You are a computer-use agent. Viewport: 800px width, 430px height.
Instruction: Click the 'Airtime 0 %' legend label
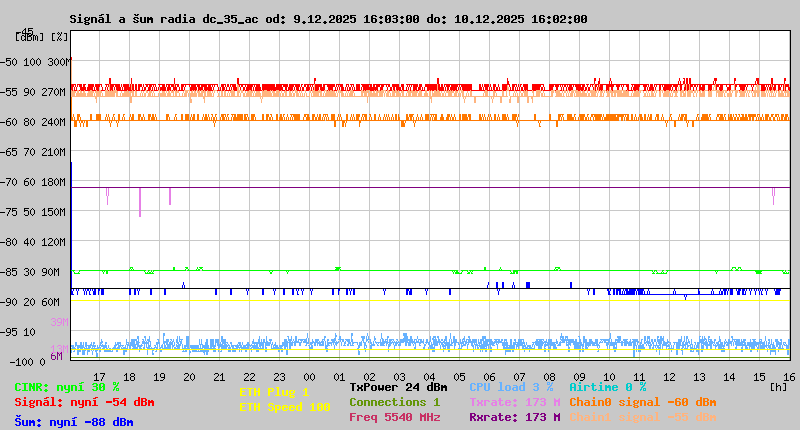click(x=608, y=387)
